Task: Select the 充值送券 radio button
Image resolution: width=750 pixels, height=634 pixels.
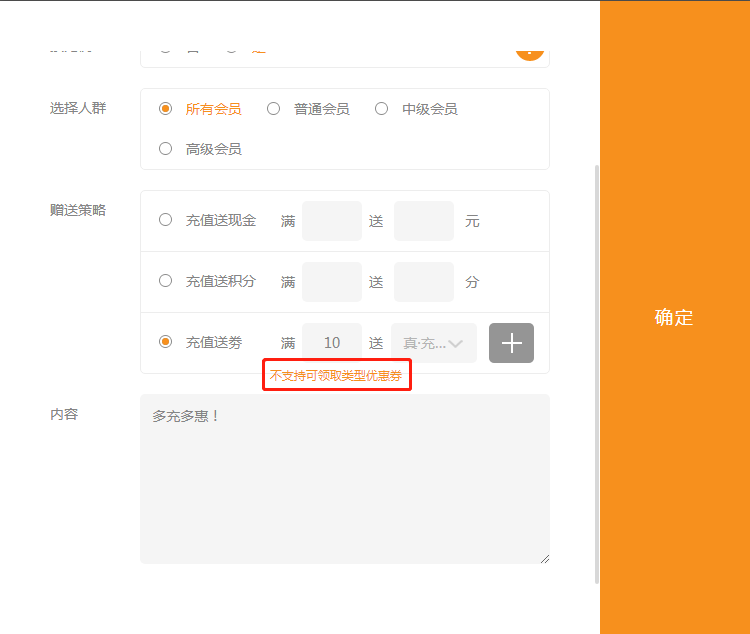Action: (166, 342)
